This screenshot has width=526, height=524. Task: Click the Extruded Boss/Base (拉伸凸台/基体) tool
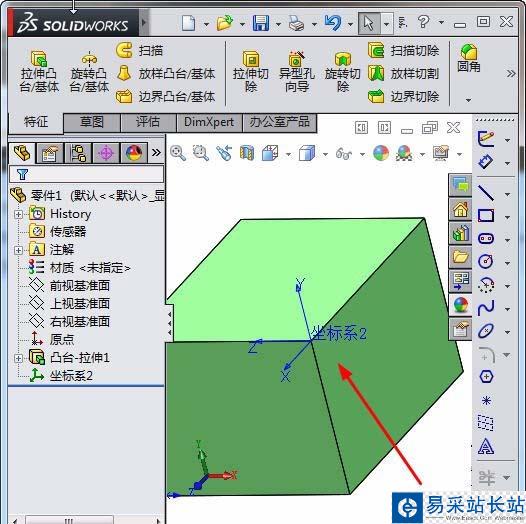[39, 71]
